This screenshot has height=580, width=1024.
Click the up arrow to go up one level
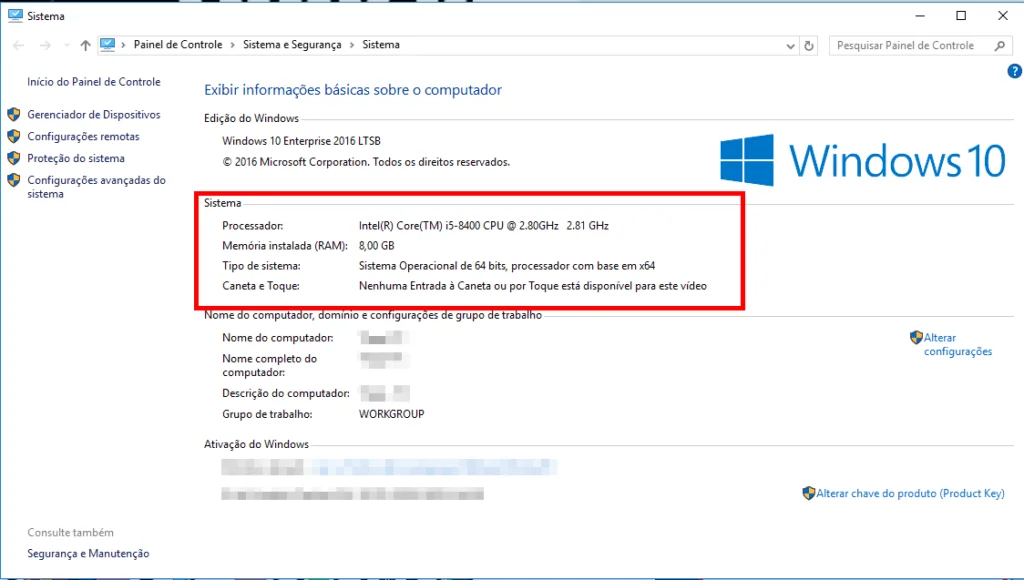(x=85, y=45)
